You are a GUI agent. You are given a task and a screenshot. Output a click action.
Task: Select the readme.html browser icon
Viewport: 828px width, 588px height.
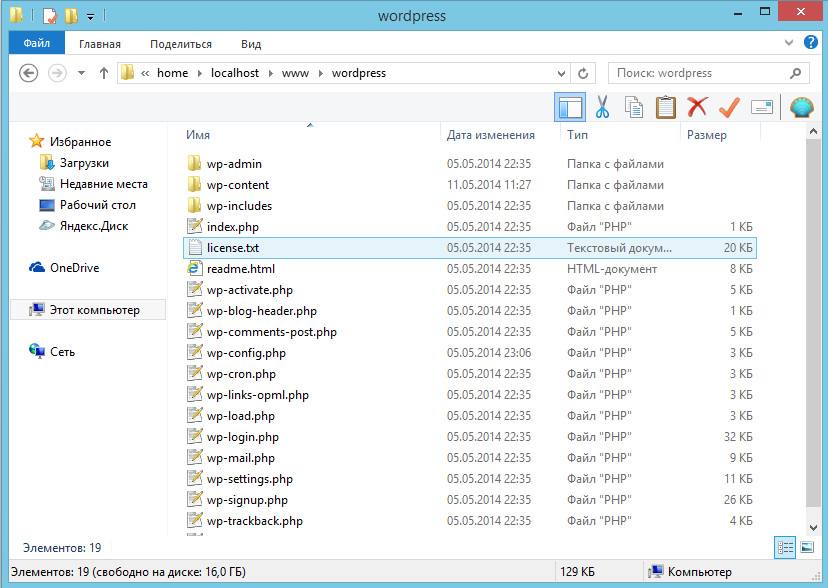pos(194,268)
